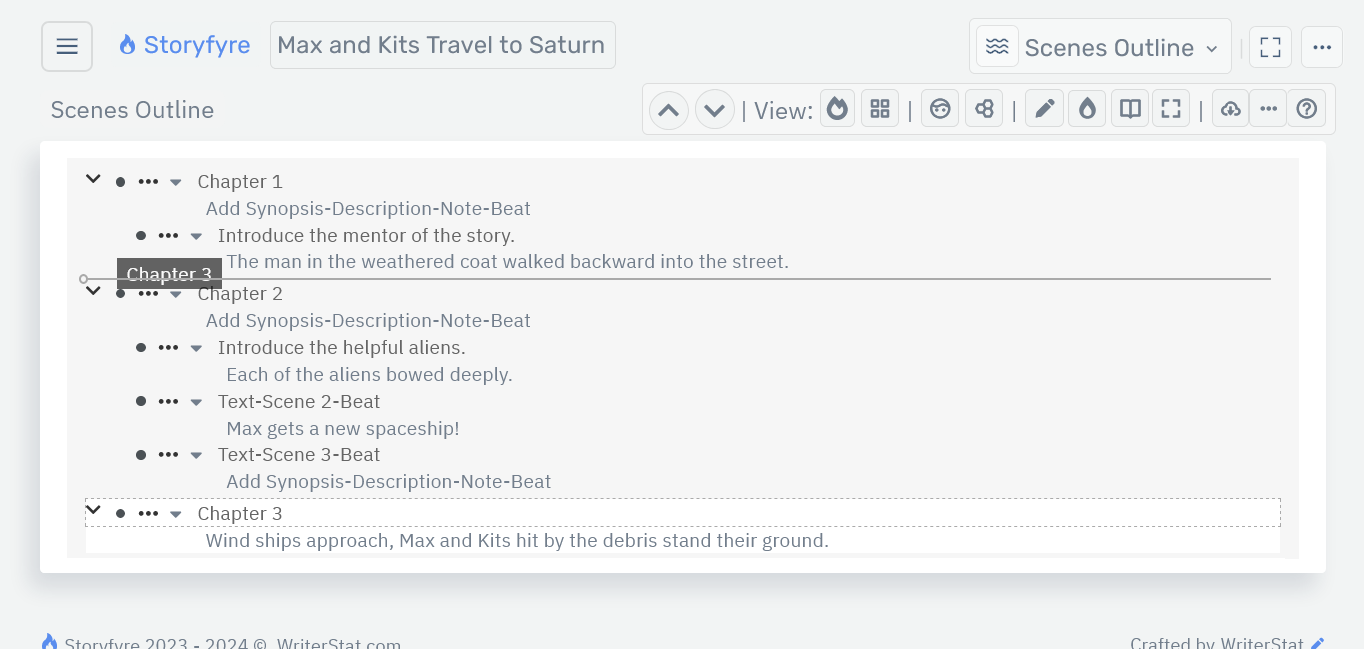Open three-dot menu for Text-Scene 2-Beat

coord(168,401)
